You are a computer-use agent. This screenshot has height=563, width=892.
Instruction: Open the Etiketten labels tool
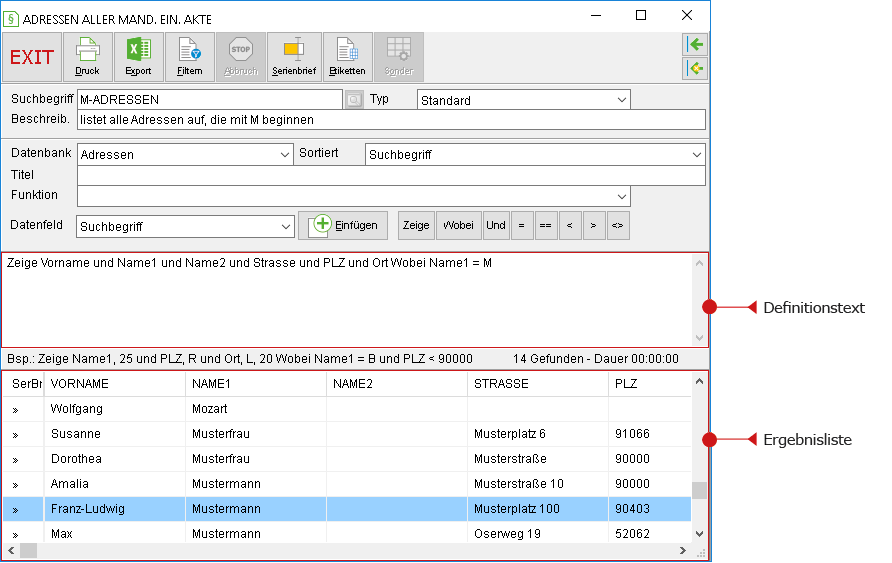(348, 57)
